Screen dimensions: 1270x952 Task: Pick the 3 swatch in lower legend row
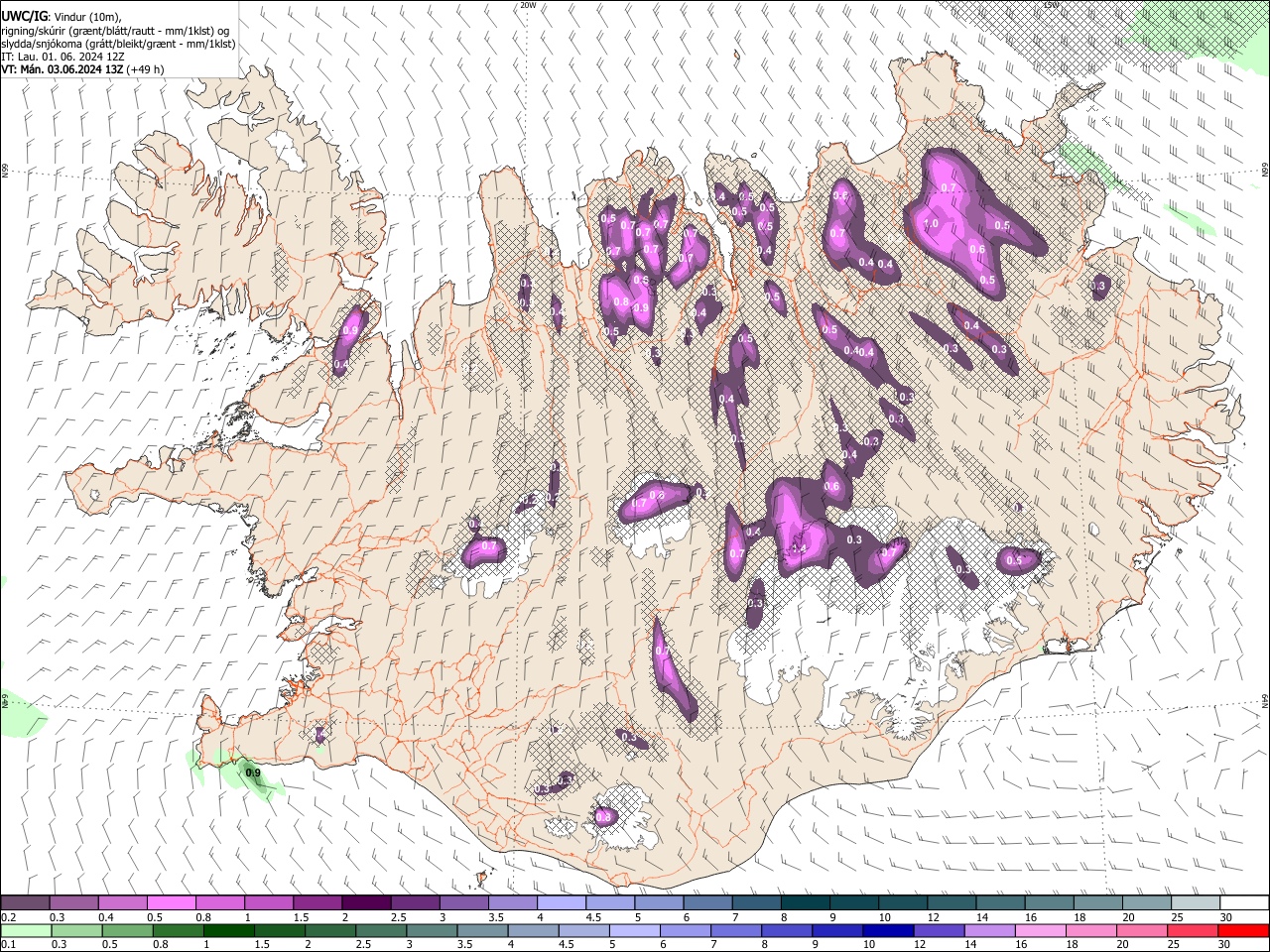click(x=431, y=930)
